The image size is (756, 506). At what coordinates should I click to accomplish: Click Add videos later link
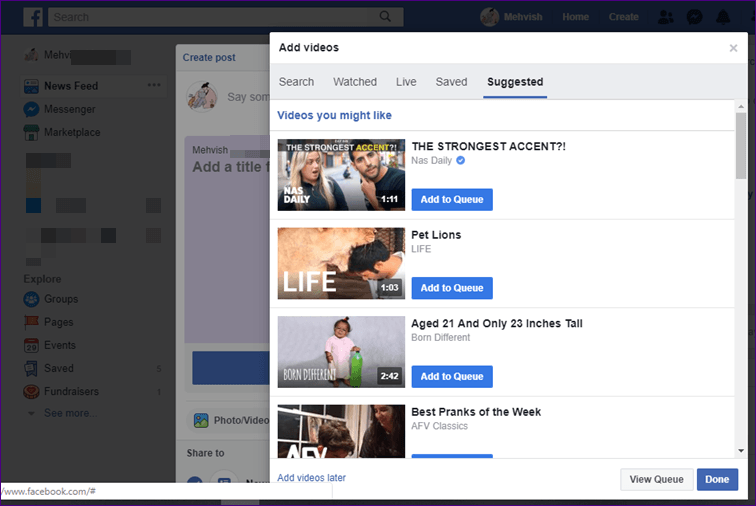tap(311, 478)
